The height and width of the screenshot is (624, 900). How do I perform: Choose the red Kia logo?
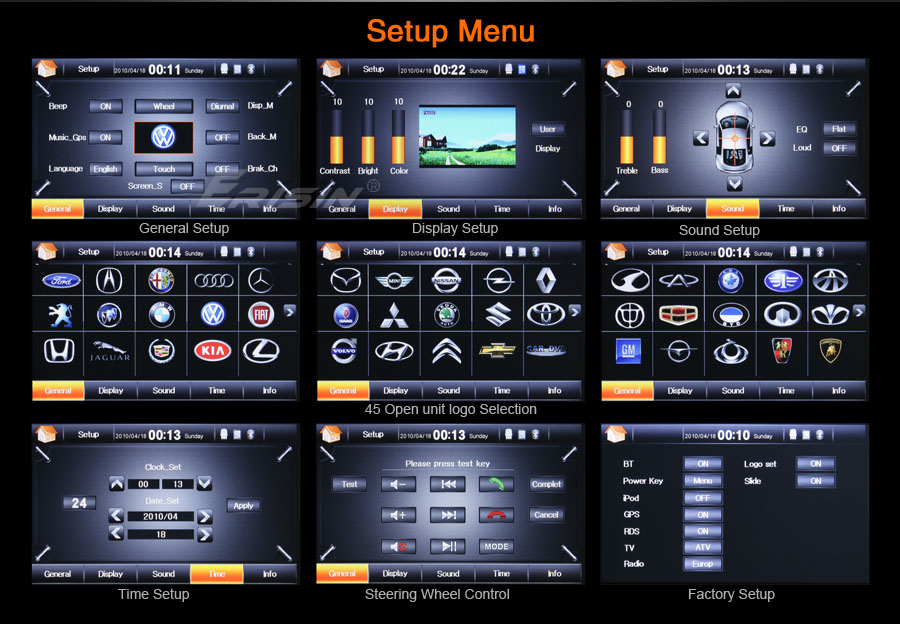(213, 351)
